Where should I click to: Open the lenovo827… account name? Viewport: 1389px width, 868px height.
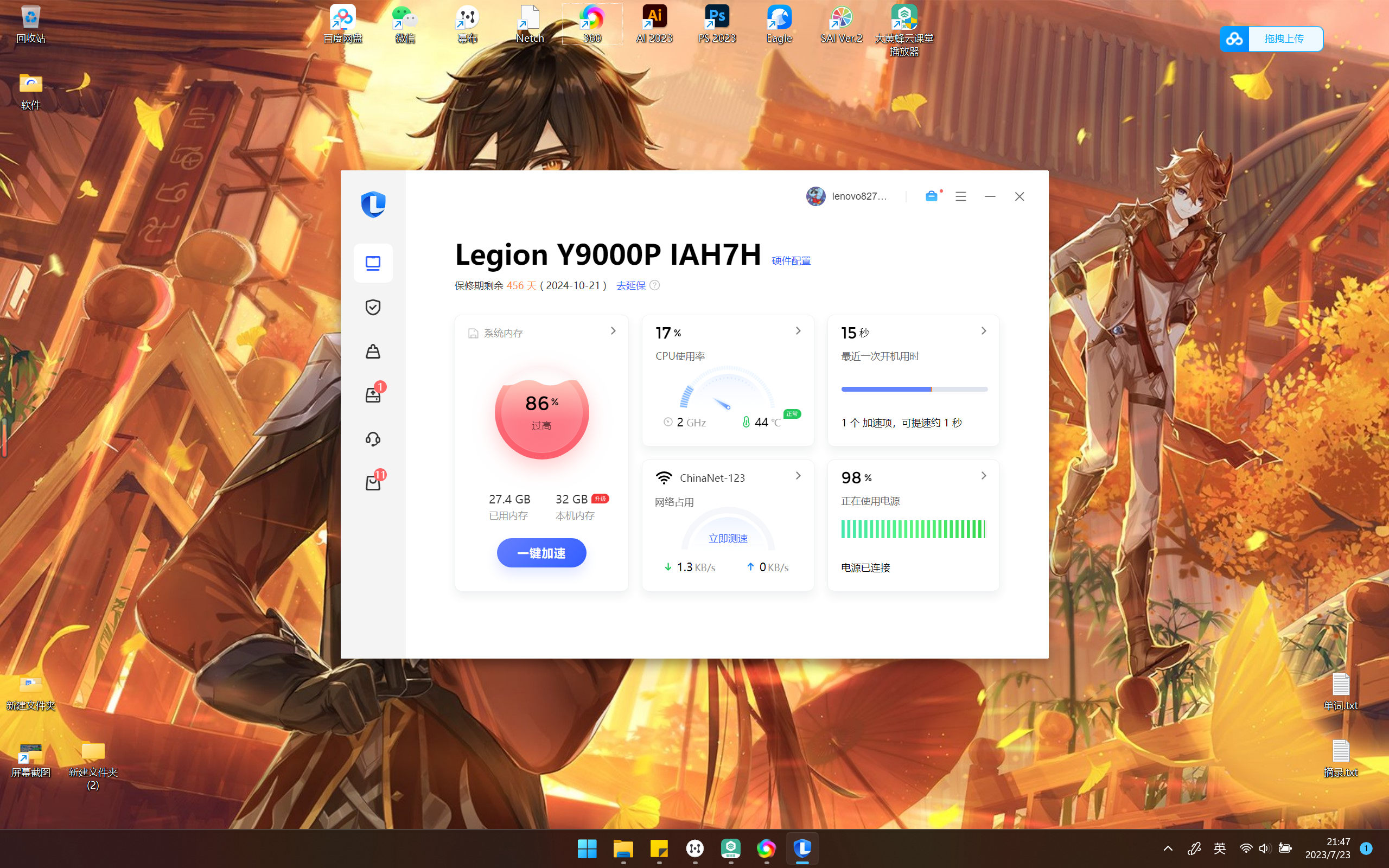[859, 196]
